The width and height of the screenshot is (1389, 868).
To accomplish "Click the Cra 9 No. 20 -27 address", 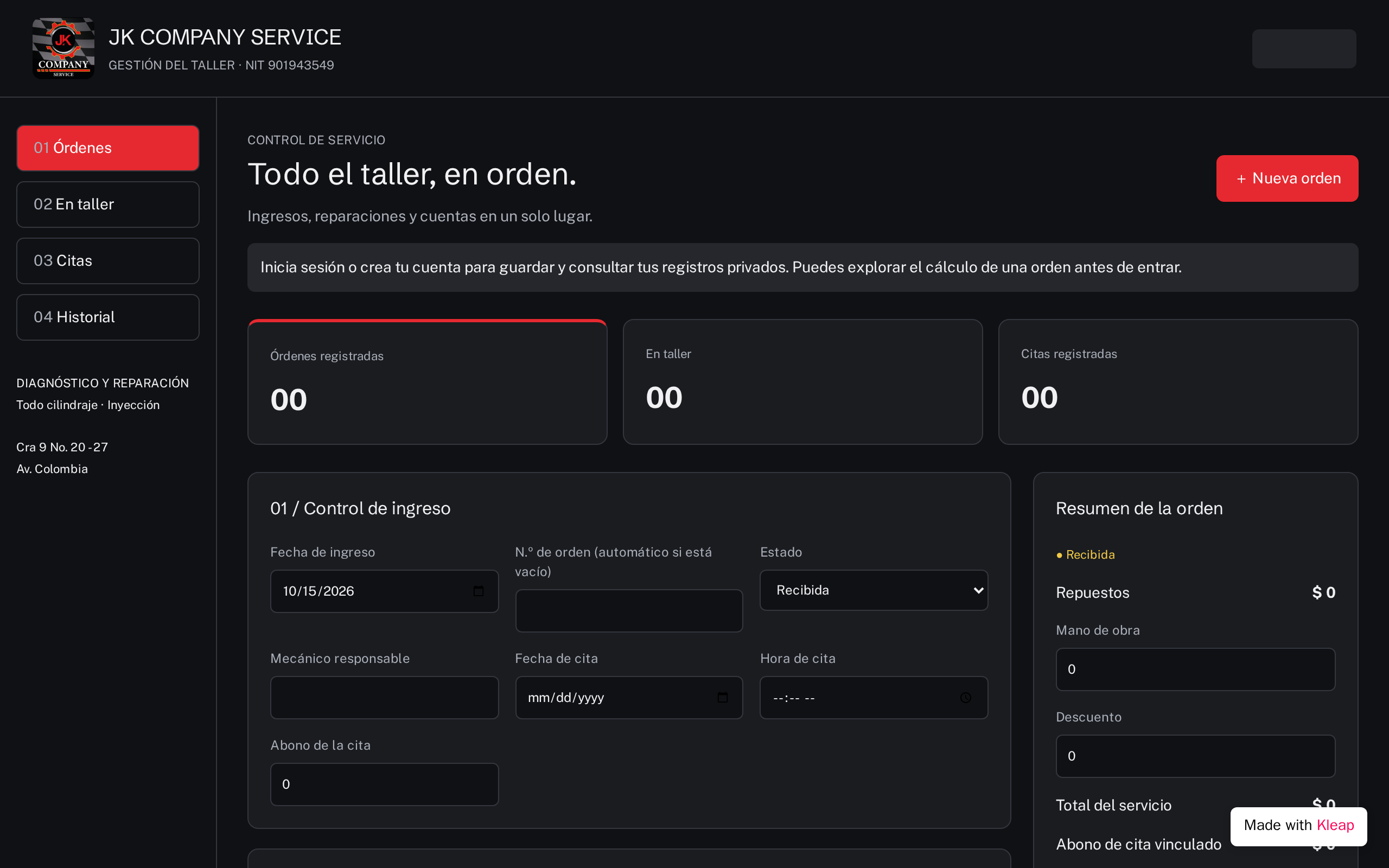I will (x=62, y=447).
